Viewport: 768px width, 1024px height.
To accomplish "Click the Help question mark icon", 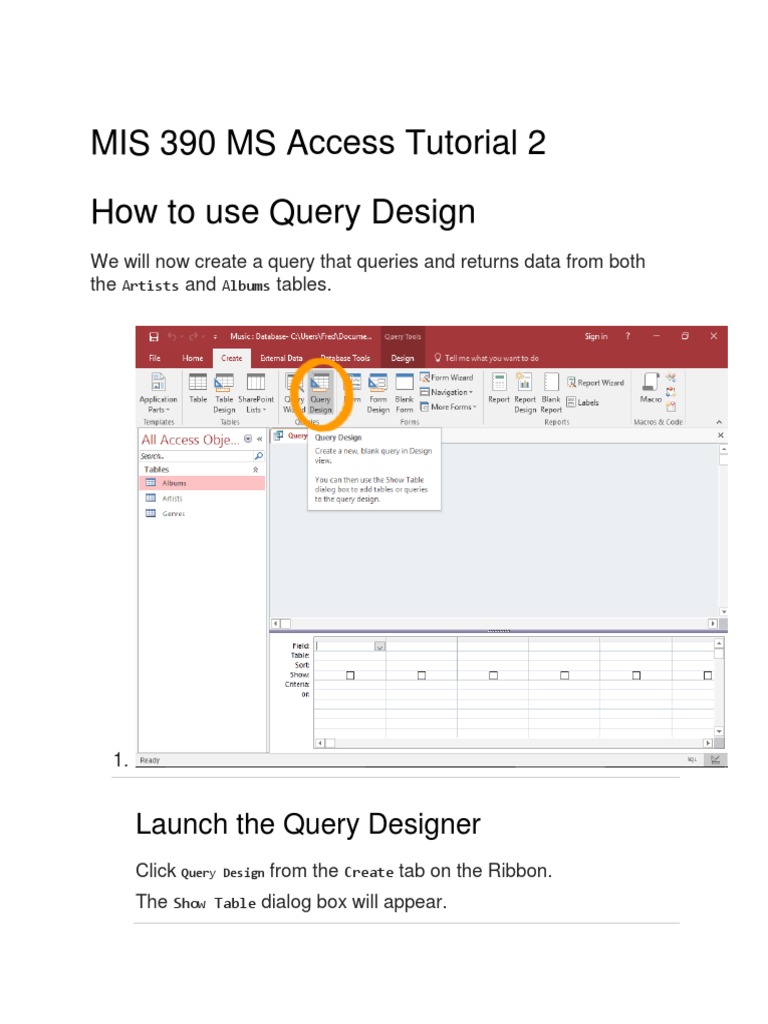I will (x=628, y=336).
